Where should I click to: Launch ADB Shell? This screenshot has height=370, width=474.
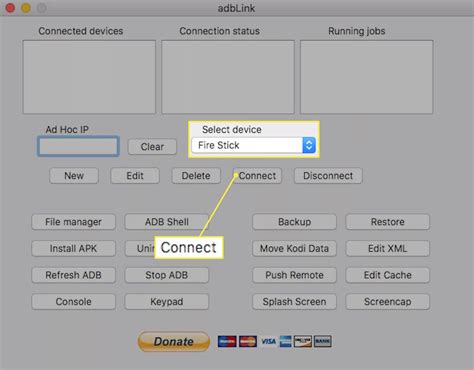167,222
